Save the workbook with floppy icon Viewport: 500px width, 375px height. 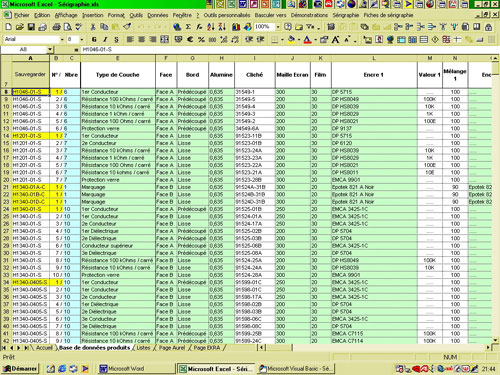pos(31,27)
